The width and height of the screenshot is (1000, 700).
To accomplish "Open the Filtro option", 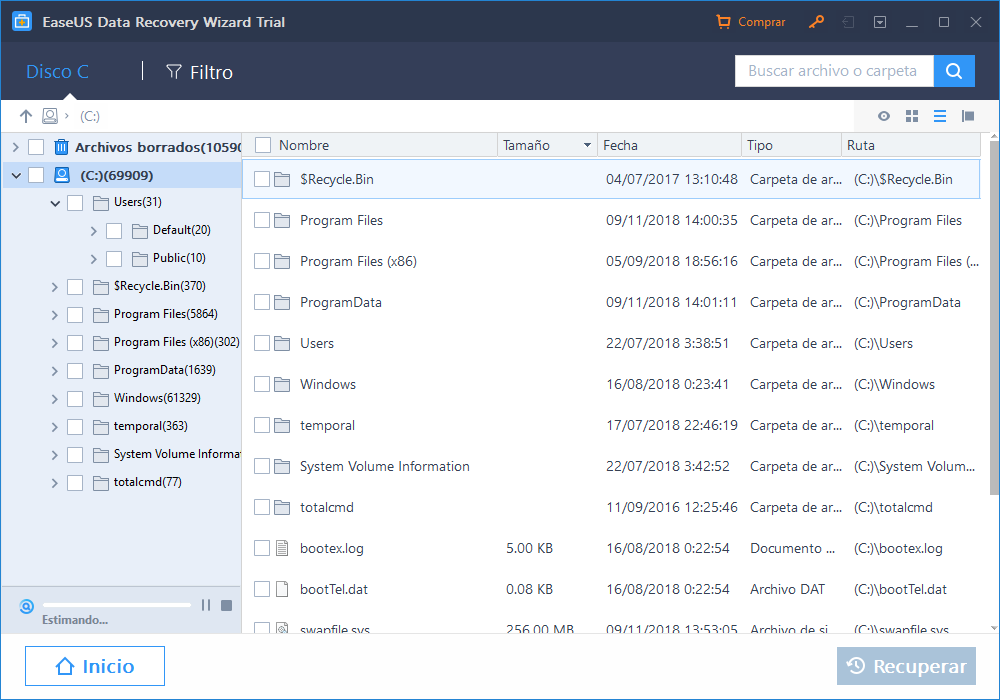I will (200, 72).
